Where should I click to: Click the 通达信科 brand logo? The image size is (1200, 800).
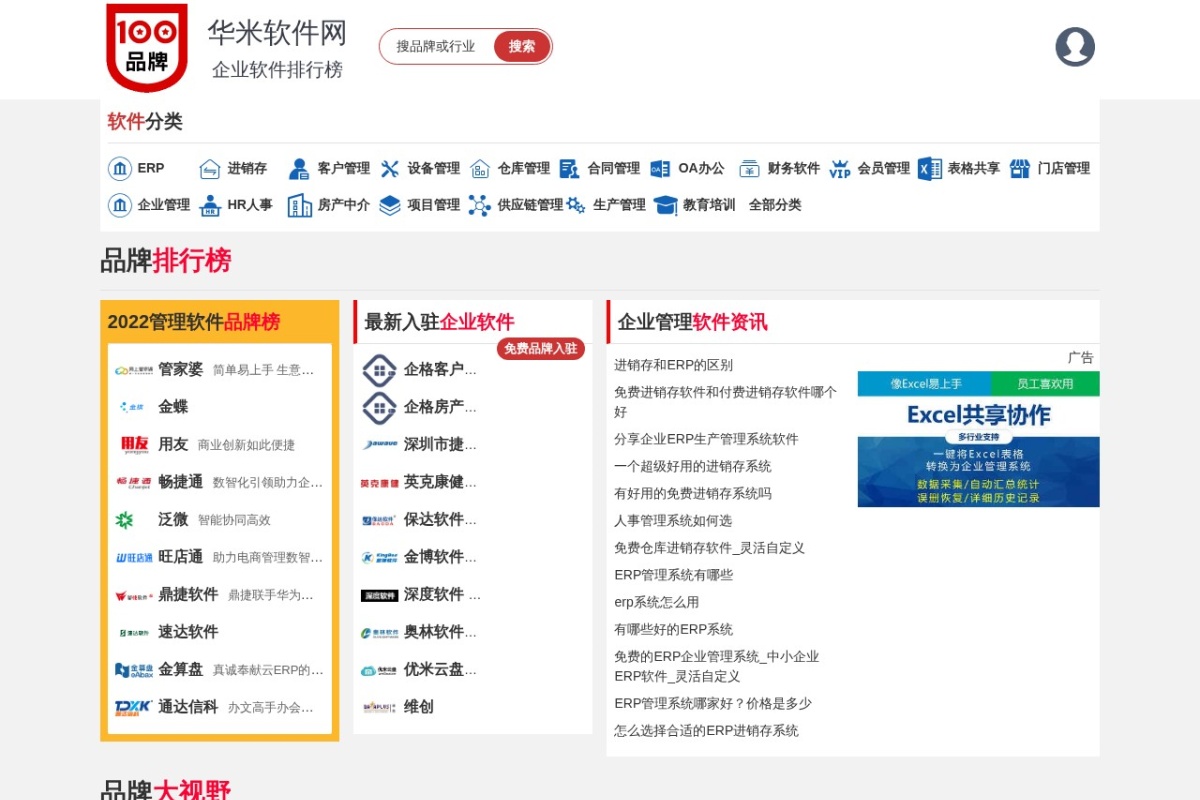point(134,707)
